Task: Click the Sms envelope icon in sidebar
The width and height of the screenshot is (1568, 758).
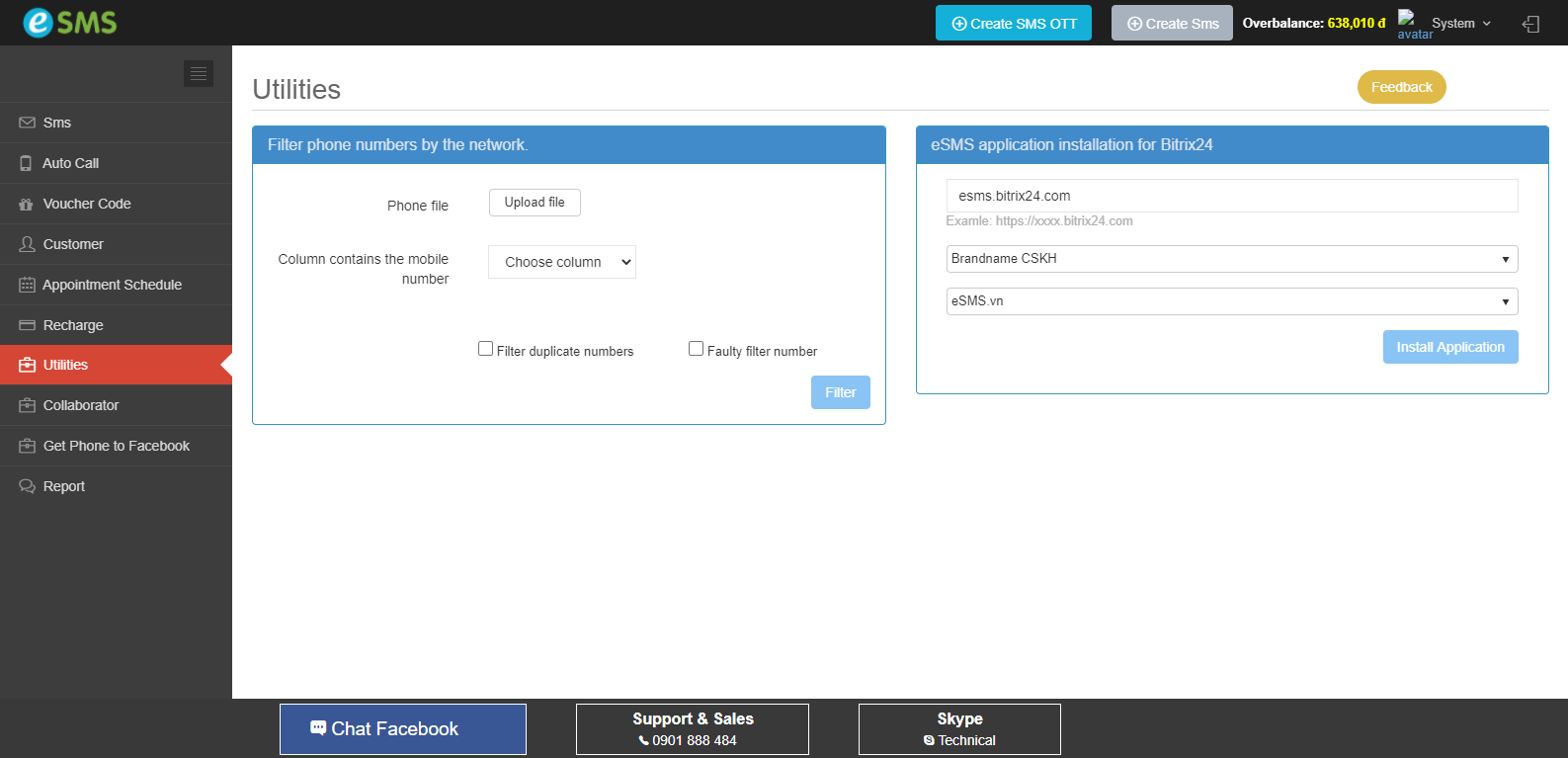Action: click(27, 123)
